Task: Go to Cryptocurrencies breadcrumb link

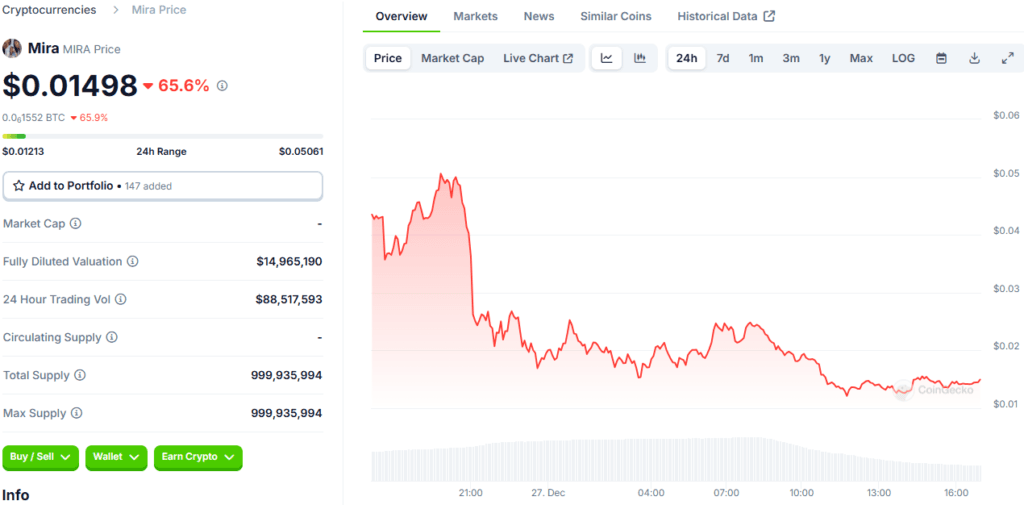Action: tap(50, 10)
